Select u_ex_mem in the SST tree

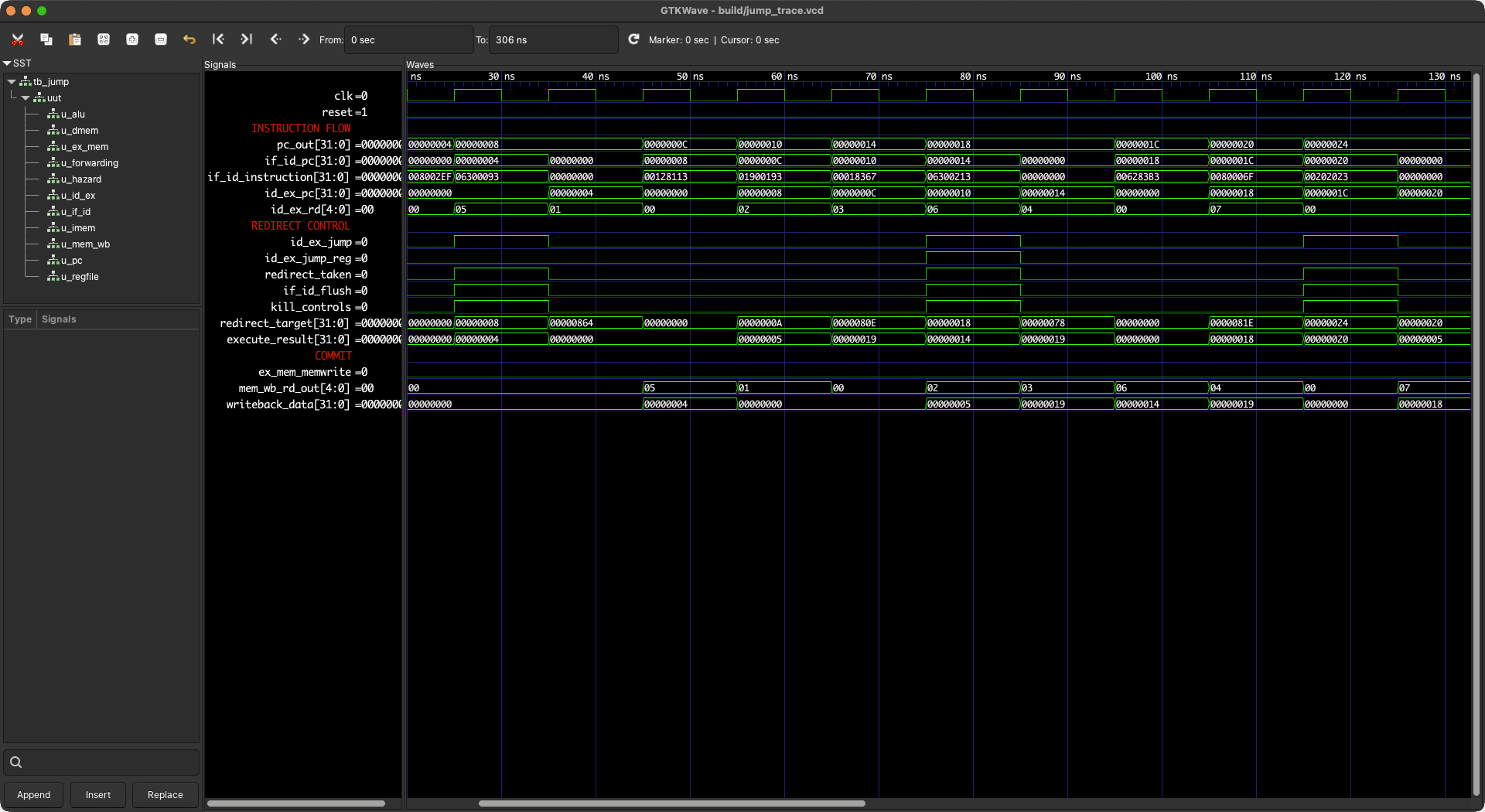(85, 147)
